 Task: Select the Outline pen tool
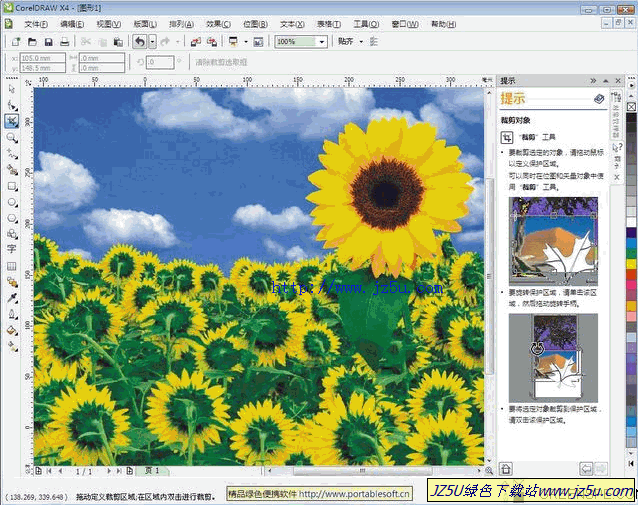(12, 314)
